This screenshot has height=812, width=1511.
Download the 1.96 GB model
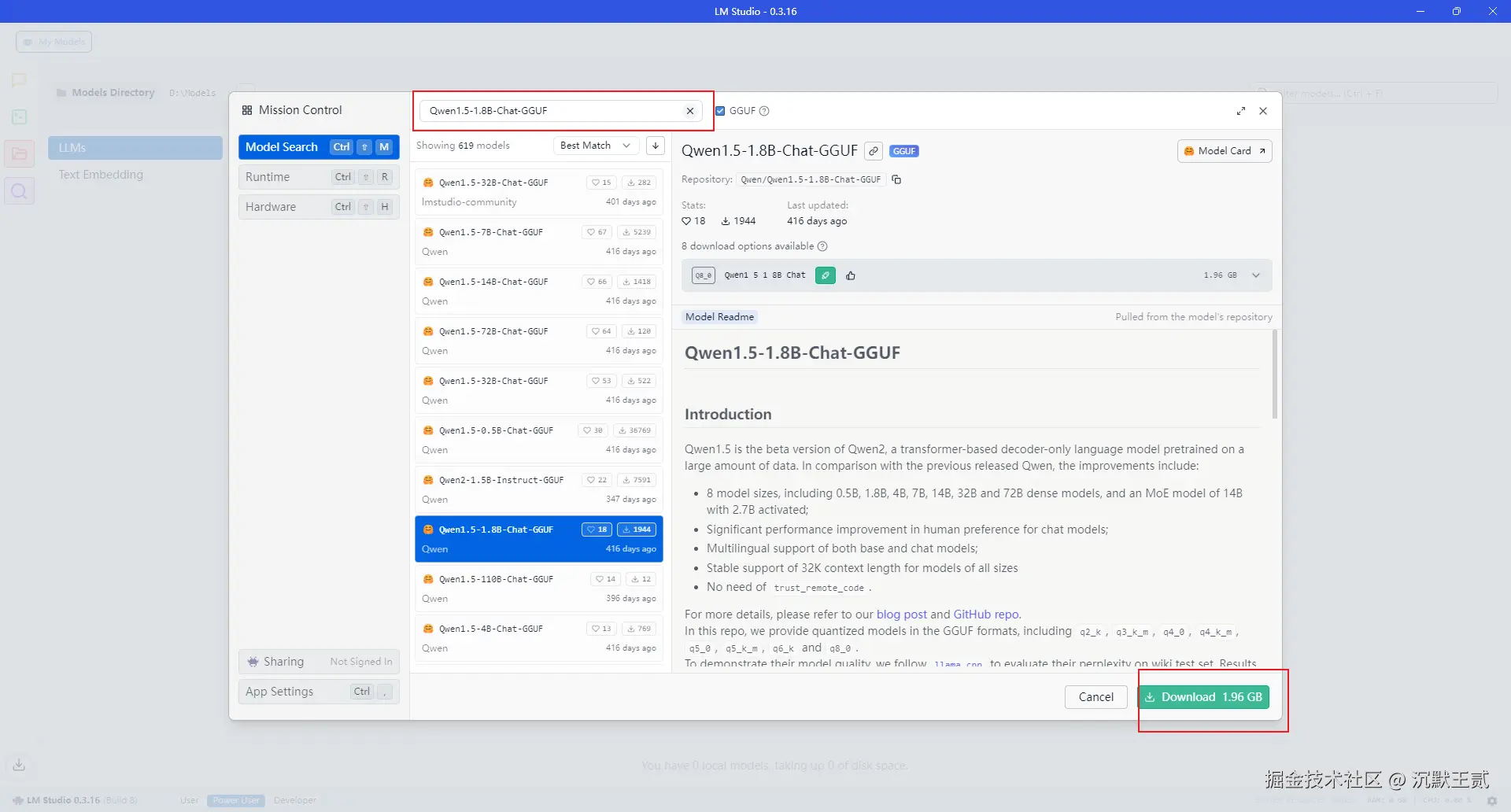[1203, 697]
